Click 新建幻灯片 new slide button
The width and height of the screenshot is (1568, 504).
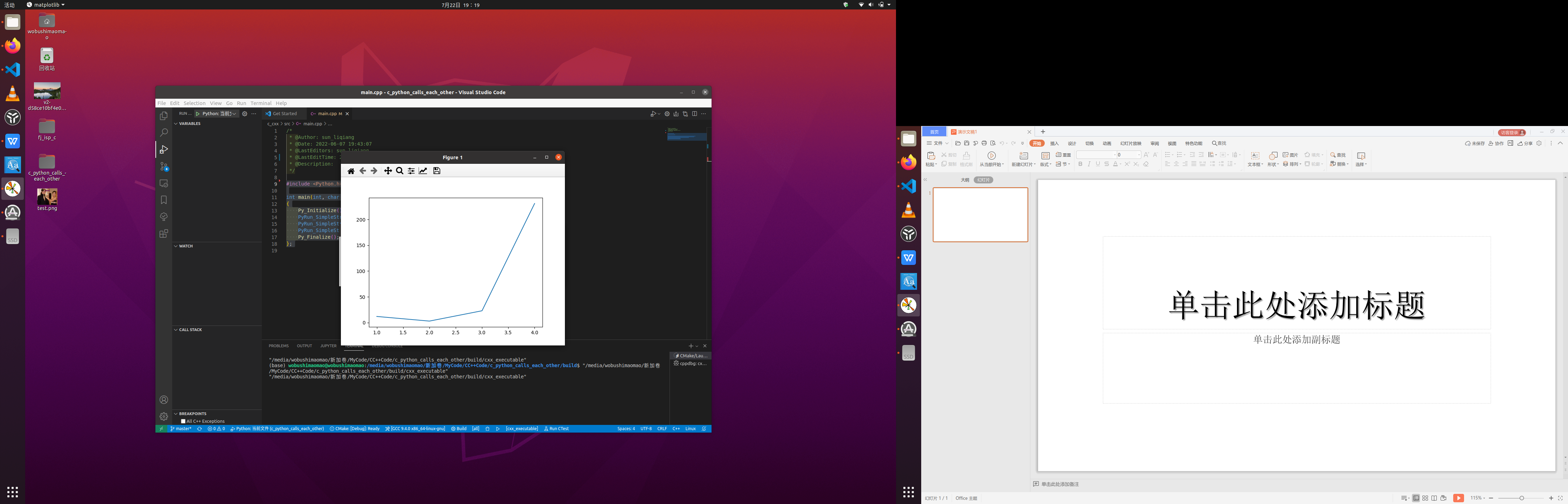click(x=1023, y=160)
